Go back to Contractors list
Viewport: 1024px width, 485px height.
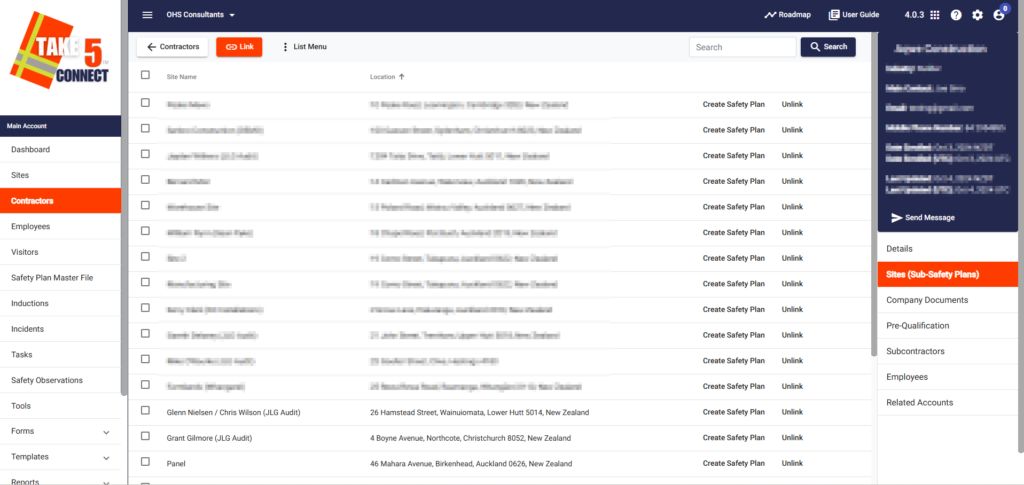172,47
